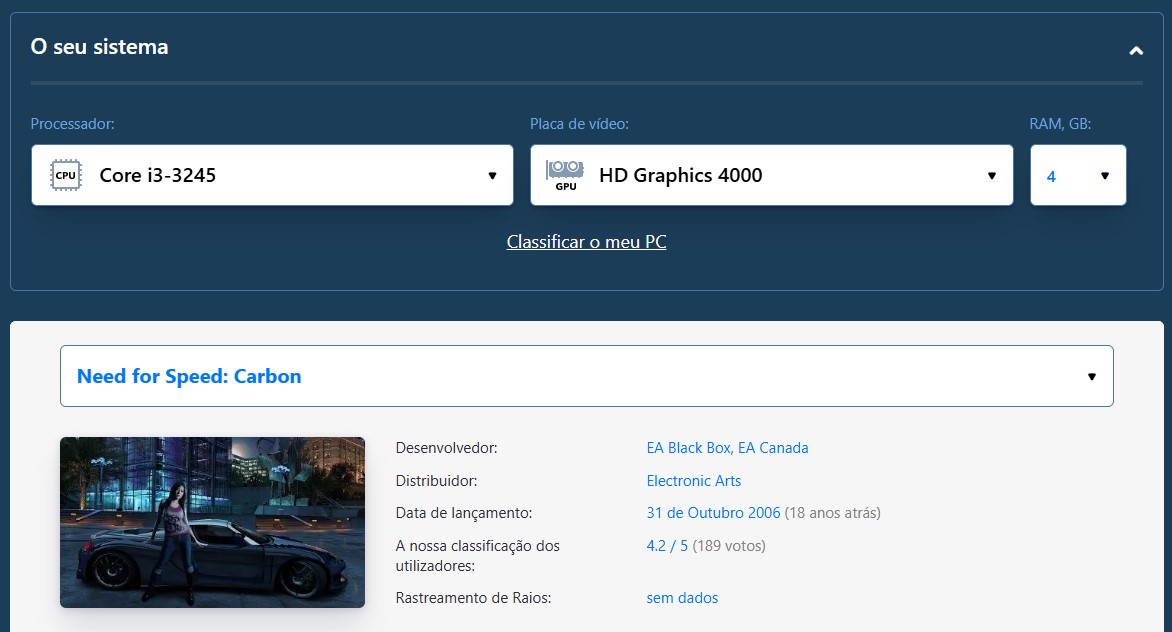Click the 'Desenvolvedor:' label
The height and width of the screenshot is (632, 1172).
click(x=446, y=448)
